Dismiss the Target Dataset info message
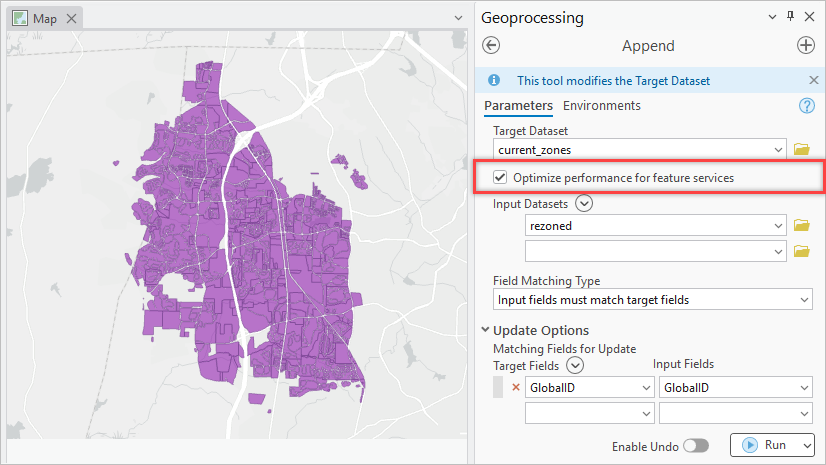The width and height of the screenshot is (826, 465). [813, 80]
